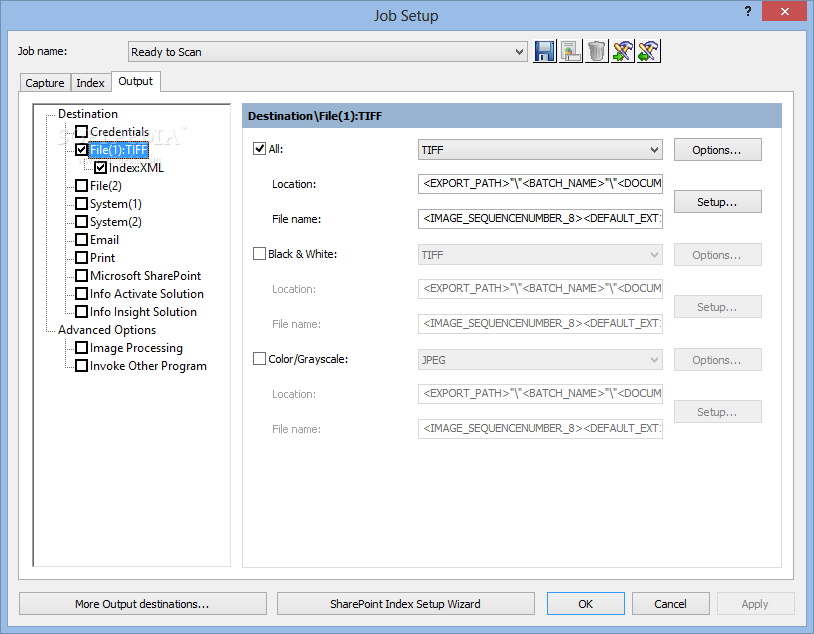Image resolution: width=814 pixels, height=634 pixels.
Task: Click the Apply button
Action: point(755,604)
